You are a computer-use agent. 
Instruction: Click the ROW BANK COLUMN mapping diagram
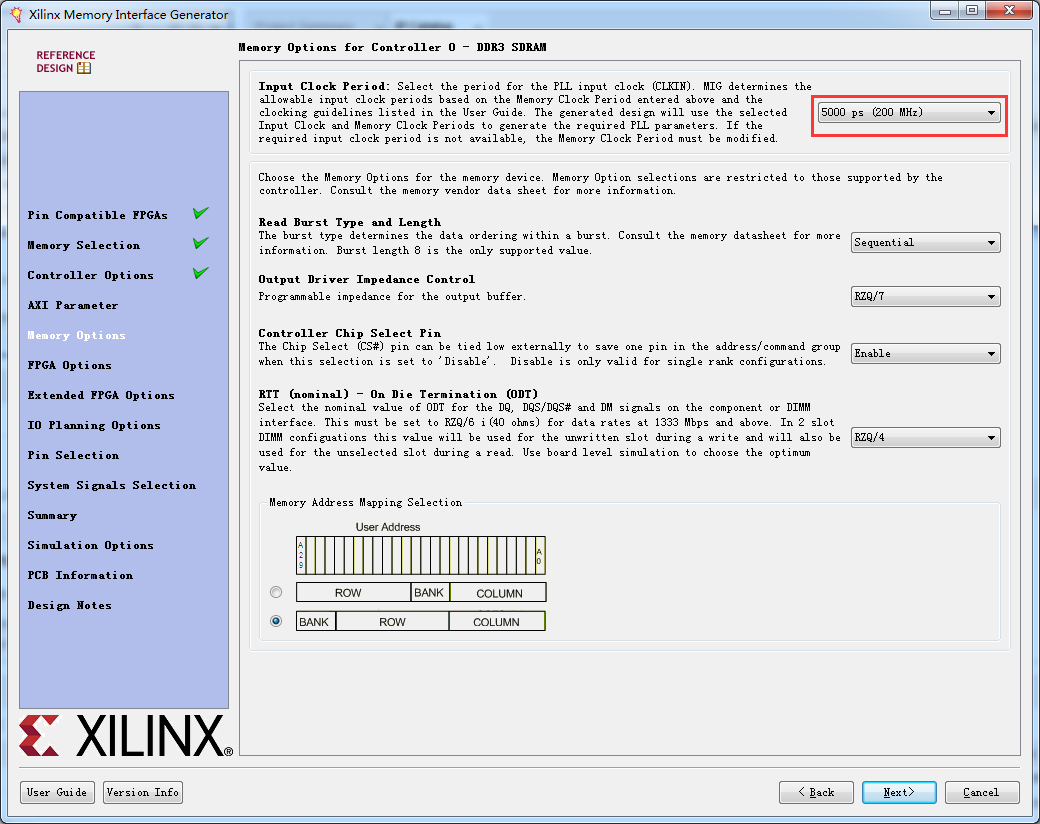(x=421, y=592)
